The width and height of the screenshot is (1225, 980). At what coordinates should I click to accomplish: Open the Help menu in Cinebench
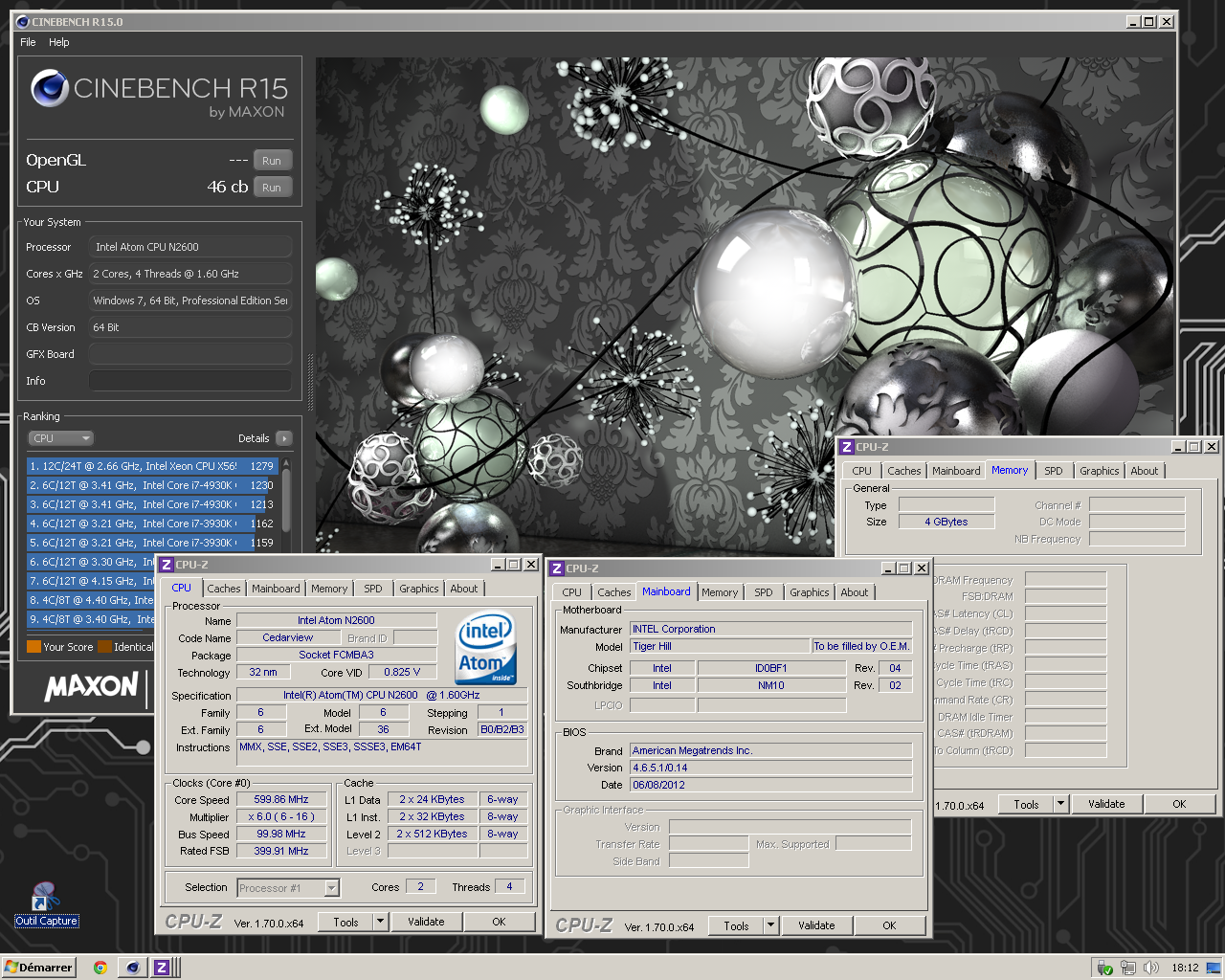click(59, 42)
